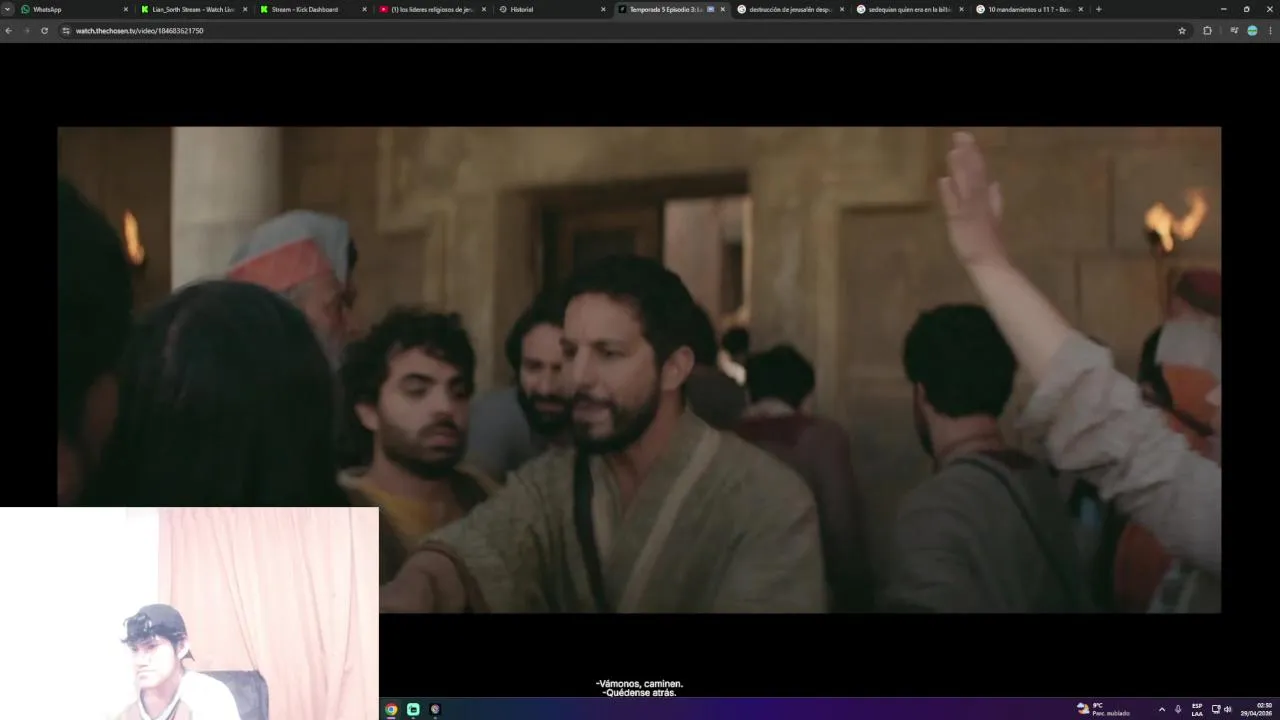Image resolution: width=1280 pixels, height=720 pixels.
Task: Show hidden system tray icons
Action: click(x=1161, y=709)
